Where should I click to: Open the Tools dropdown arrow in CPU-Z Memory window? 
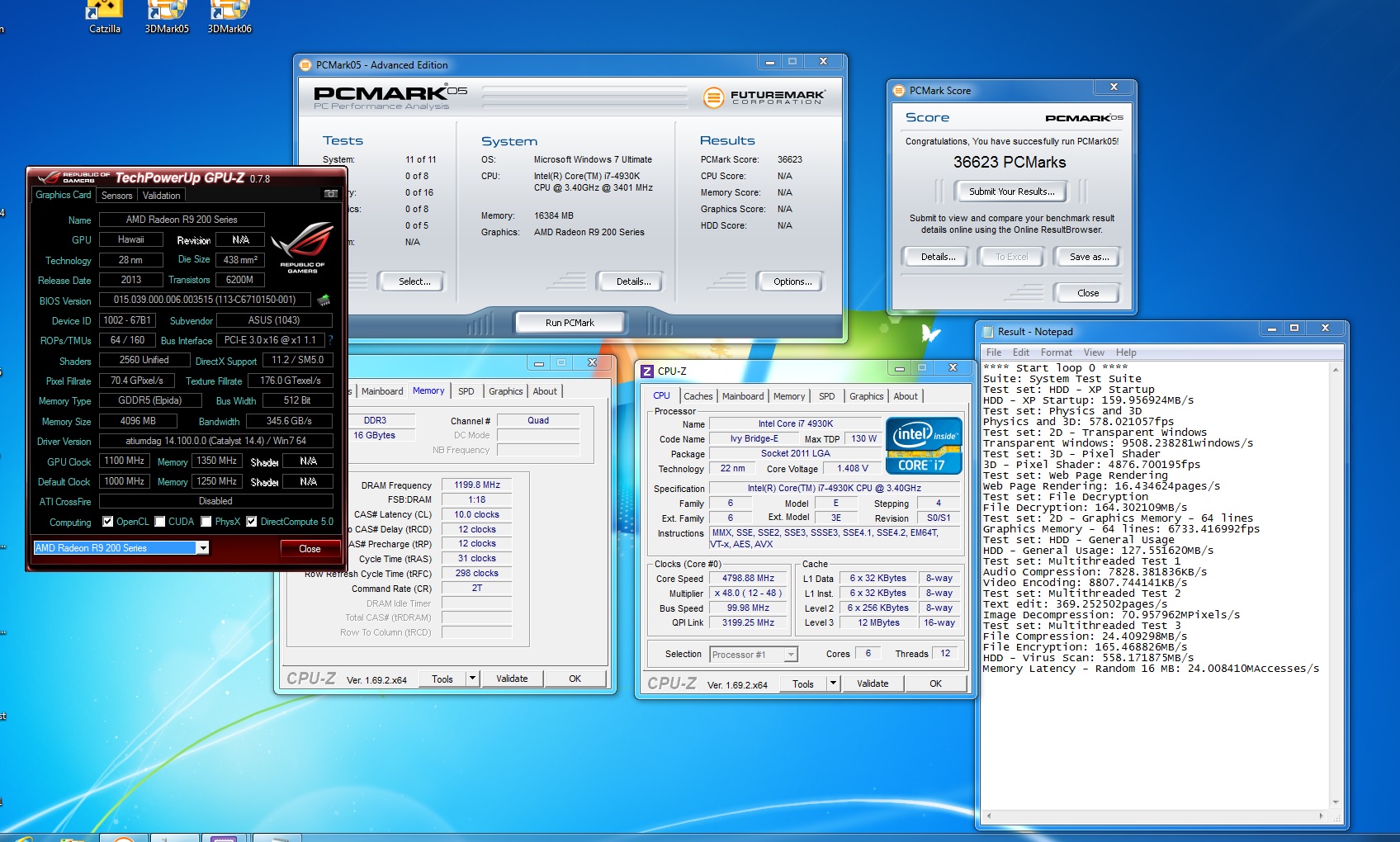pos(472,679)
